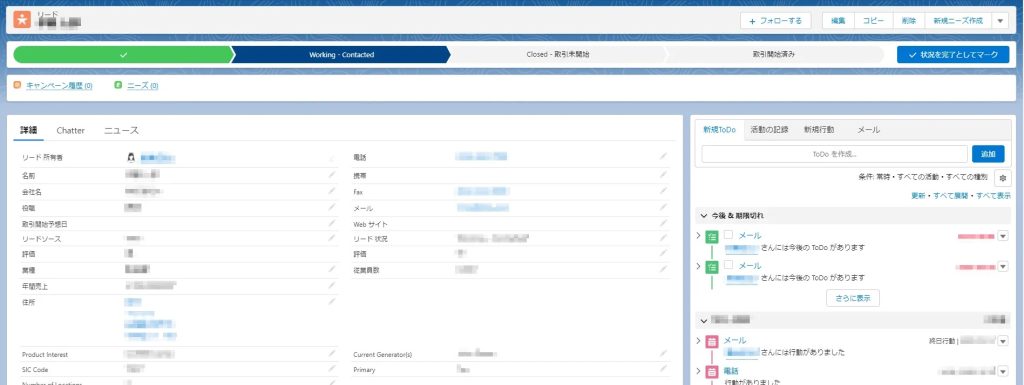
Task: Click pencil edit icon beside メール field
Action: (x=664, y=208)
